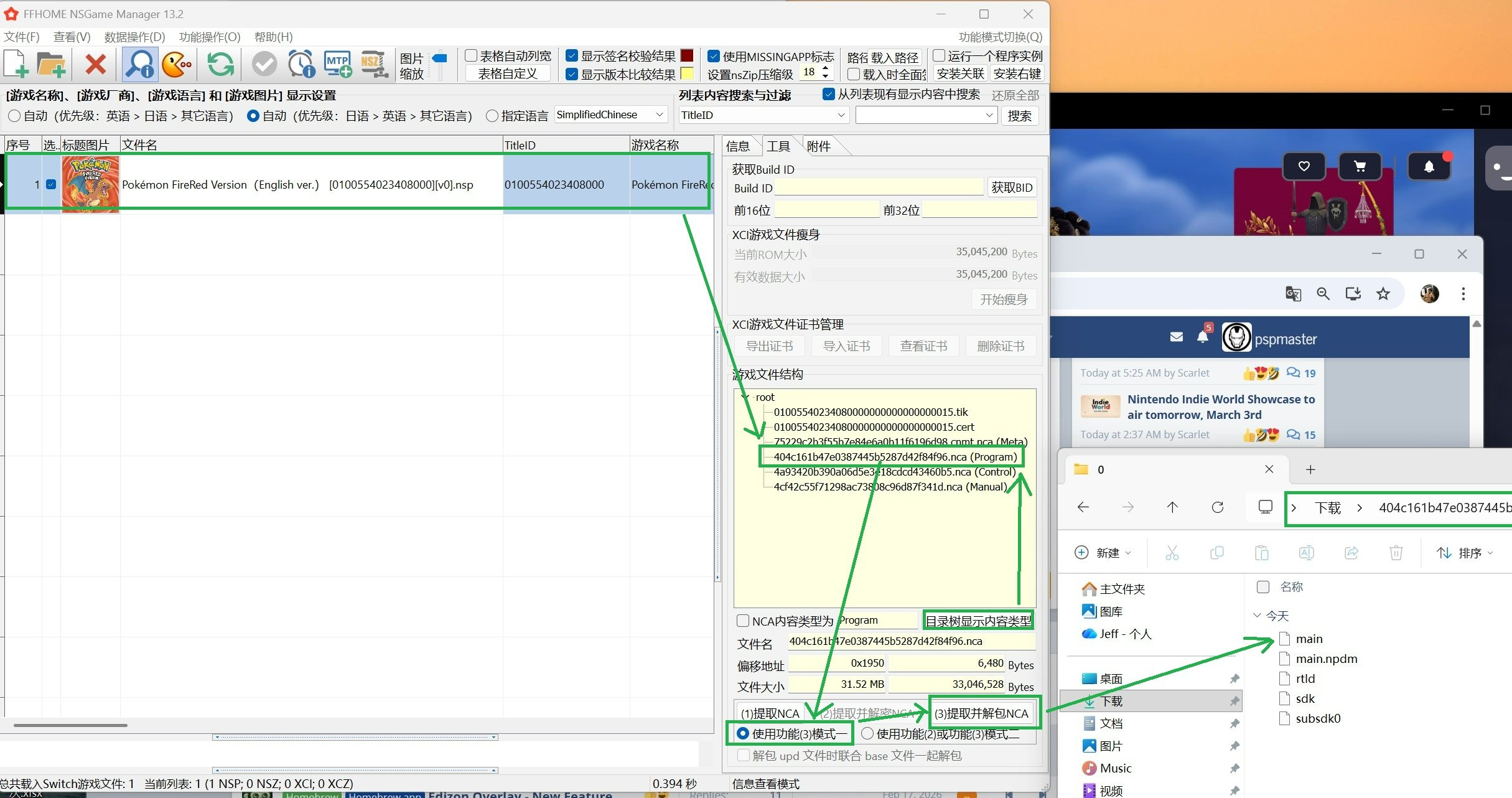Click the Pac-Man toolbar icon
Screen dimensions: 1512x798
pos(177,64)
